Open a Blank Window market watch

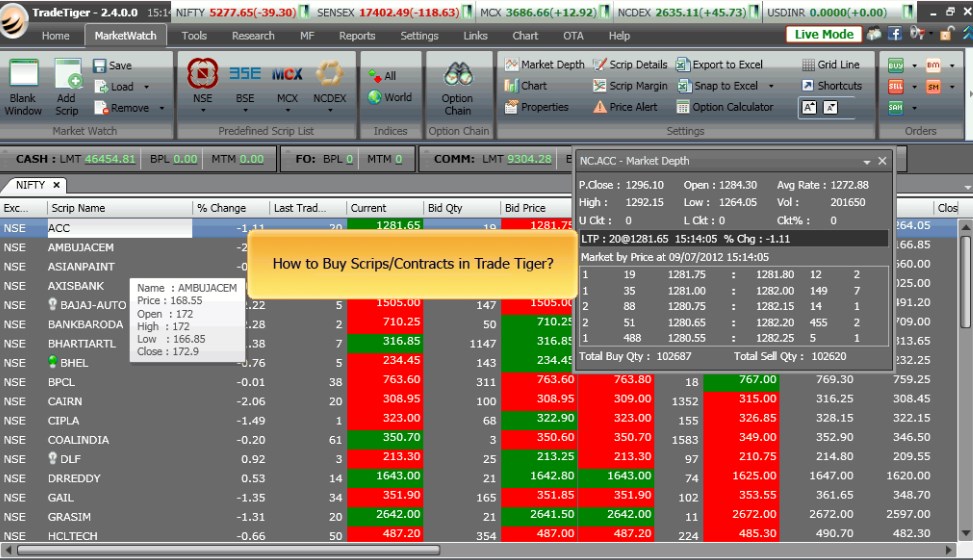point(23,85)
